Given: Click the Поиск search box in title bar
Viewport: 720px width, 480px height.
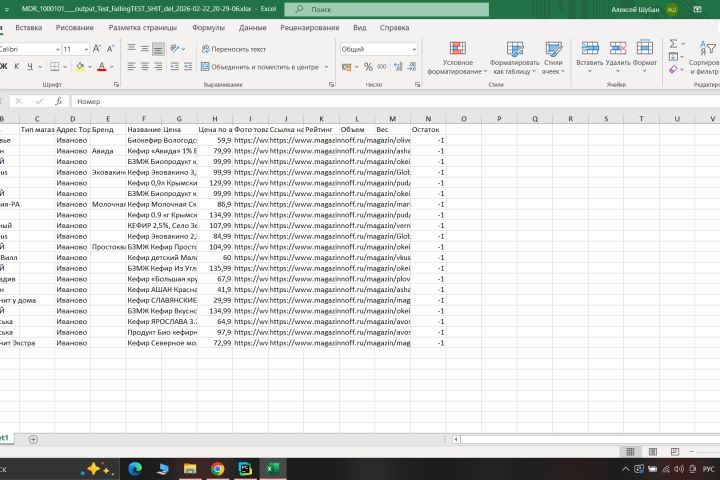Looking at the screenshot, I should coord(386,9).
